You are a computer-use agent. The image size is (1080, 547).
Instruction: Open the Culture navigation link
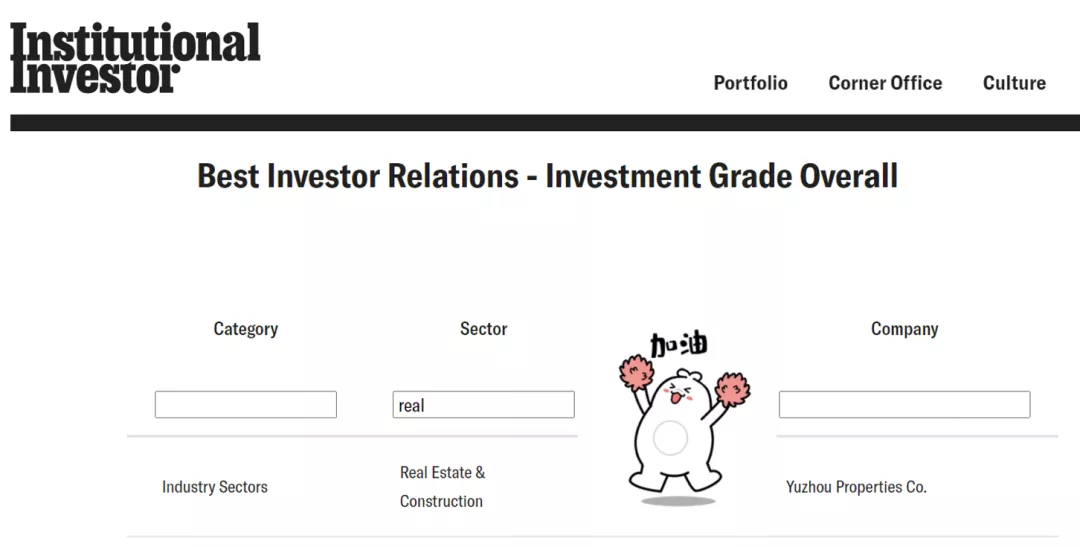pos(1014,83)
